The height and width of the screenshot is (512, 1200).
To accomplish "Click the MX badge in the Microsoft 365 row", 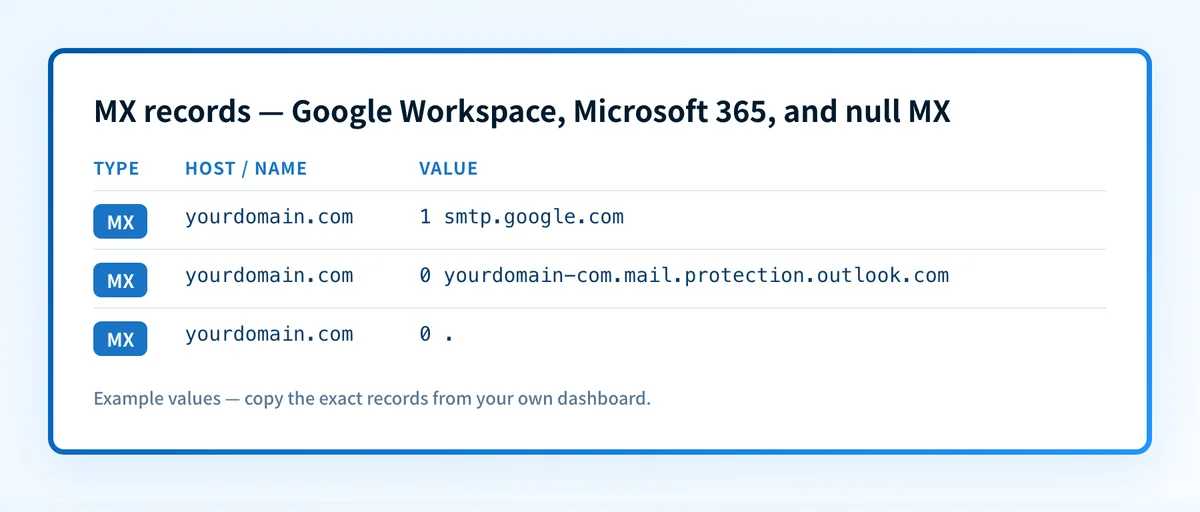I will pyautogui.click(x=120, y=280).
